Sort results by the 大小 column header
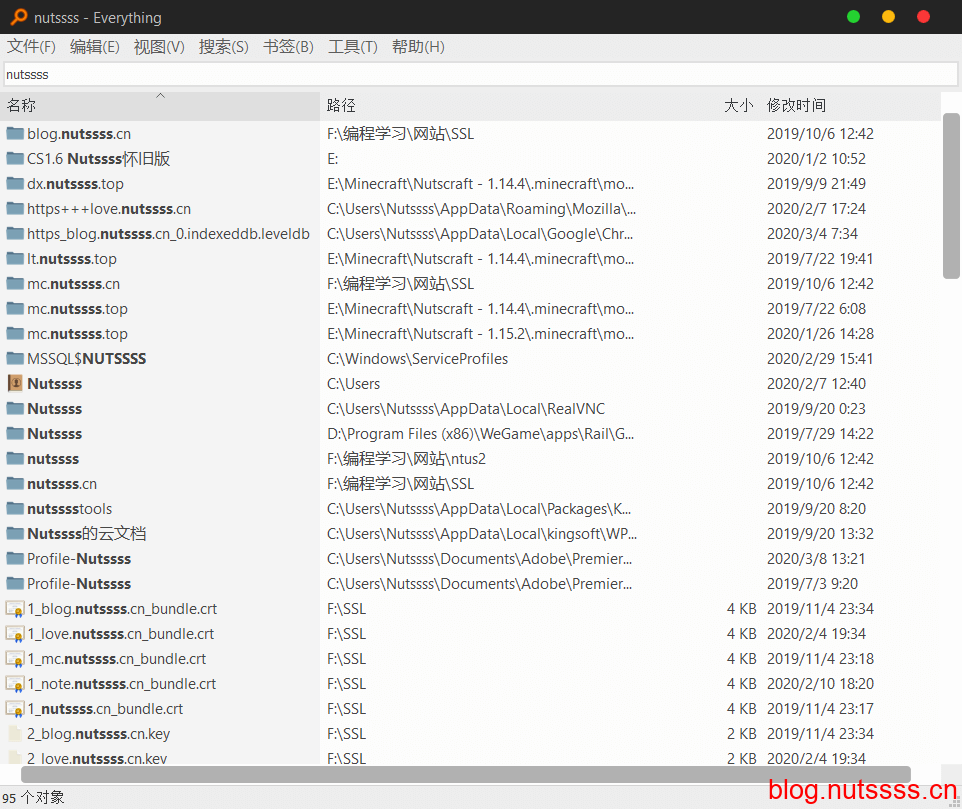 pos(738,106)
